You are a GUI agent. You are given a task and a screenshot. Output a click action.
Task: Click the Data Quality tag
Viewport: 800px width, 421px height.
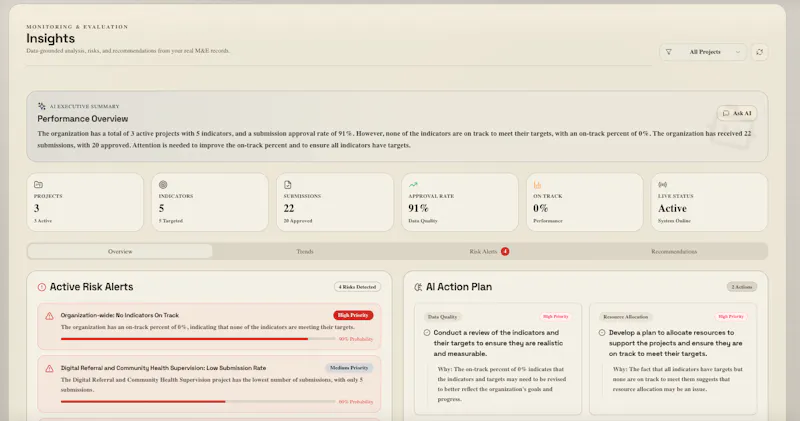pos(442,317)
